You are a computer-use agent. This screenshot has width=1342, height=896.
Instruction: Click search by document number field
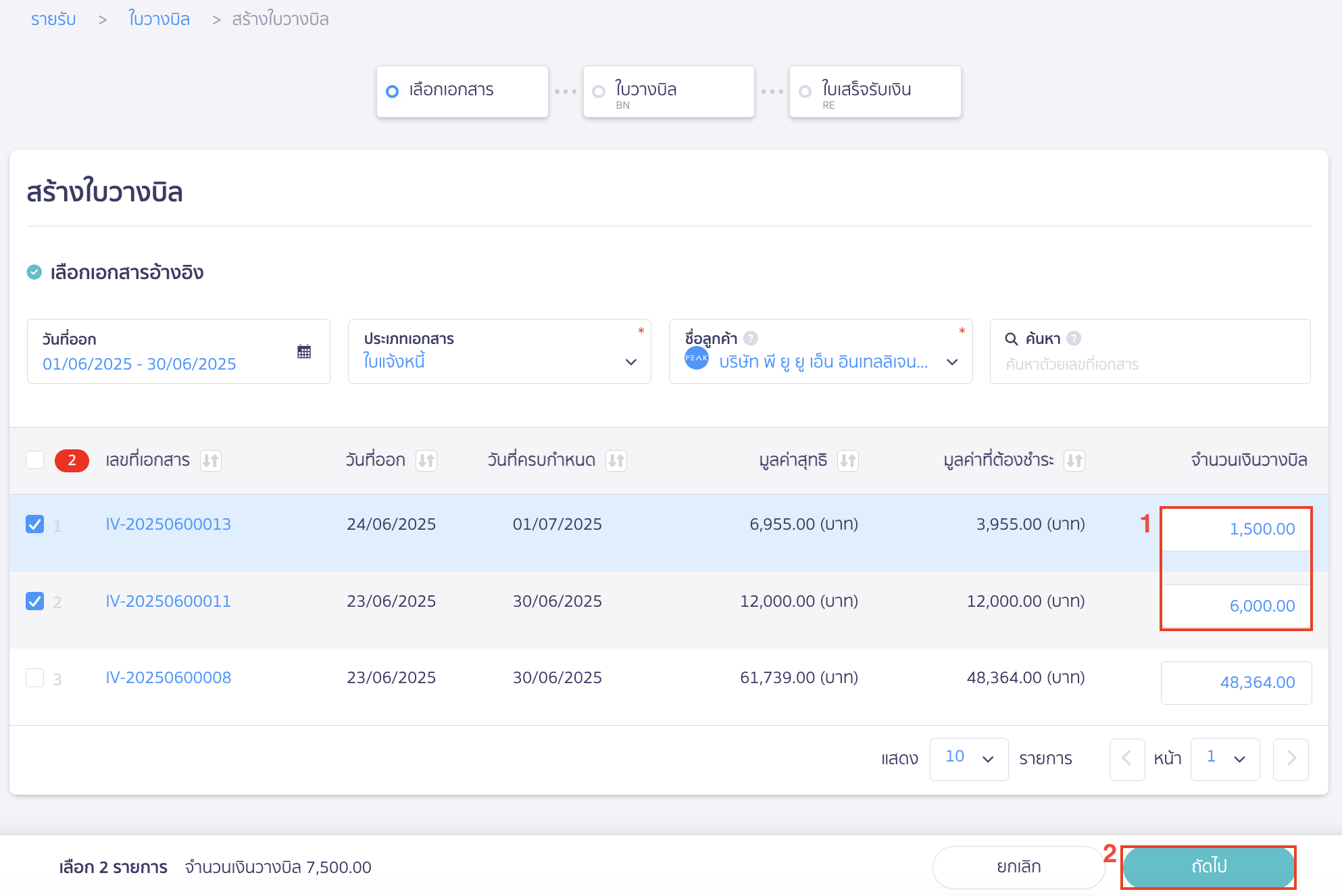(1149, 364)
